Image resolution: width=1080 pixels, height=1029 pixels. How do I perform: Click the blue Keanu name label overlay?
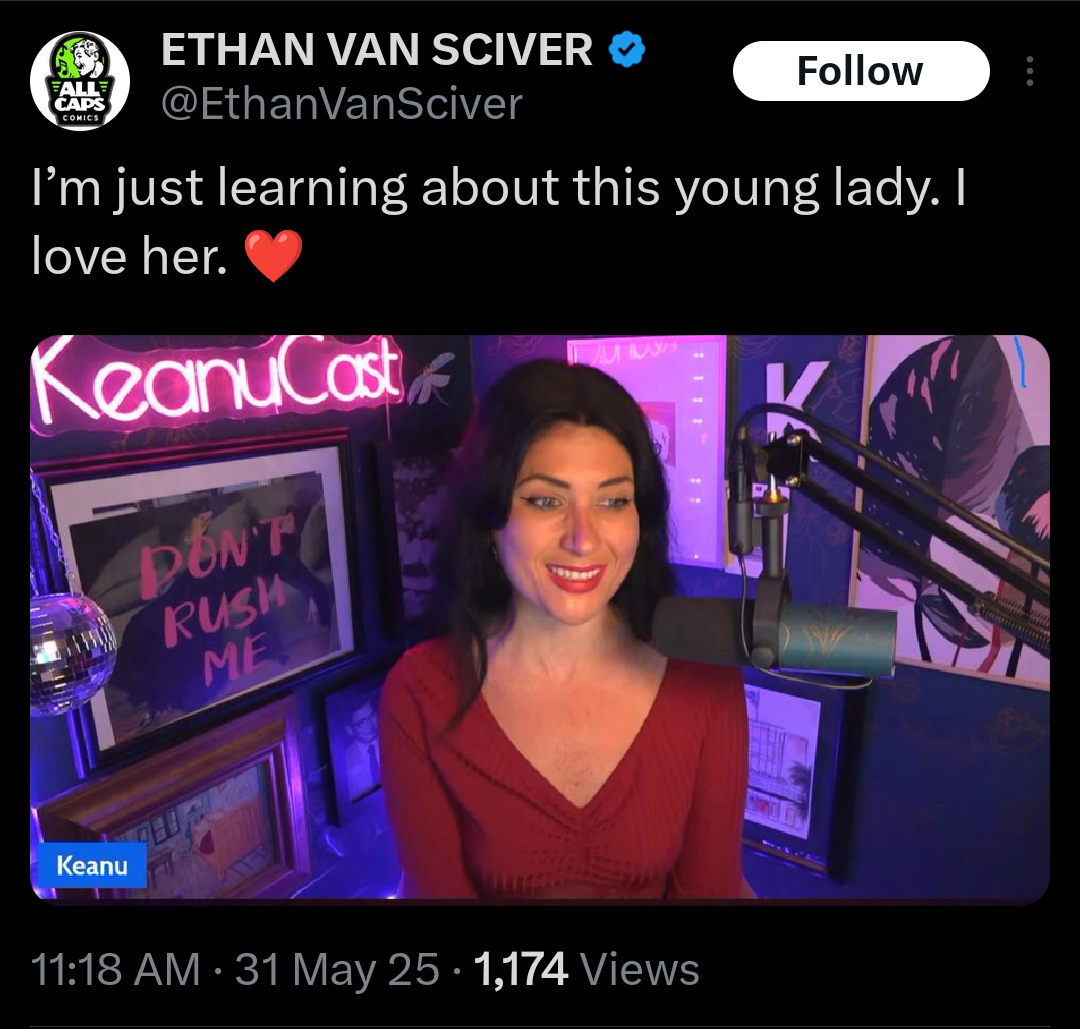(92, 865)
